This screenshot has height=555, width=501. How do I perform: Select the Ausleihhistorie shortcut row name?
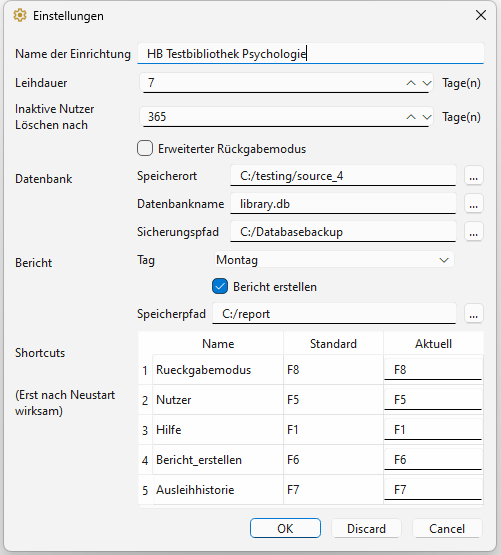[x=218, y=490]
